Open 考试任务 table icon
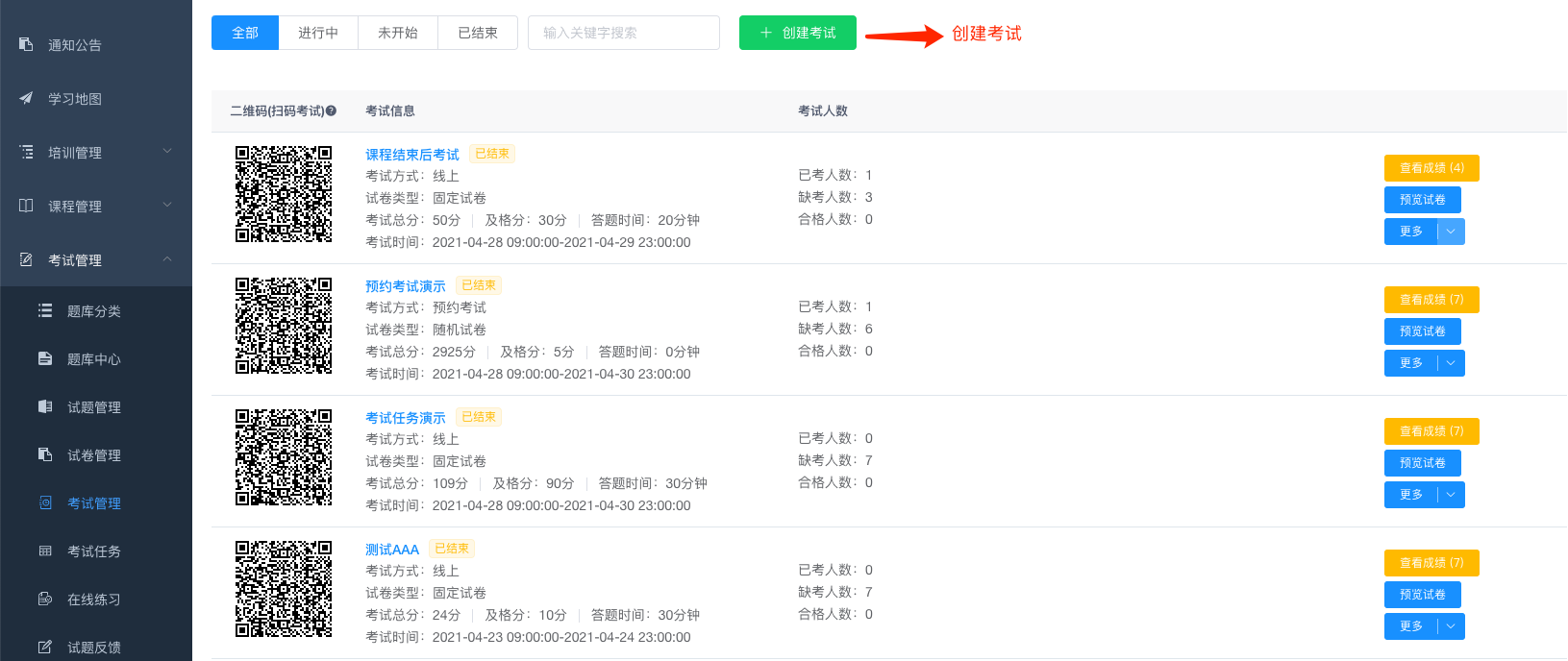 coord(45,551)
